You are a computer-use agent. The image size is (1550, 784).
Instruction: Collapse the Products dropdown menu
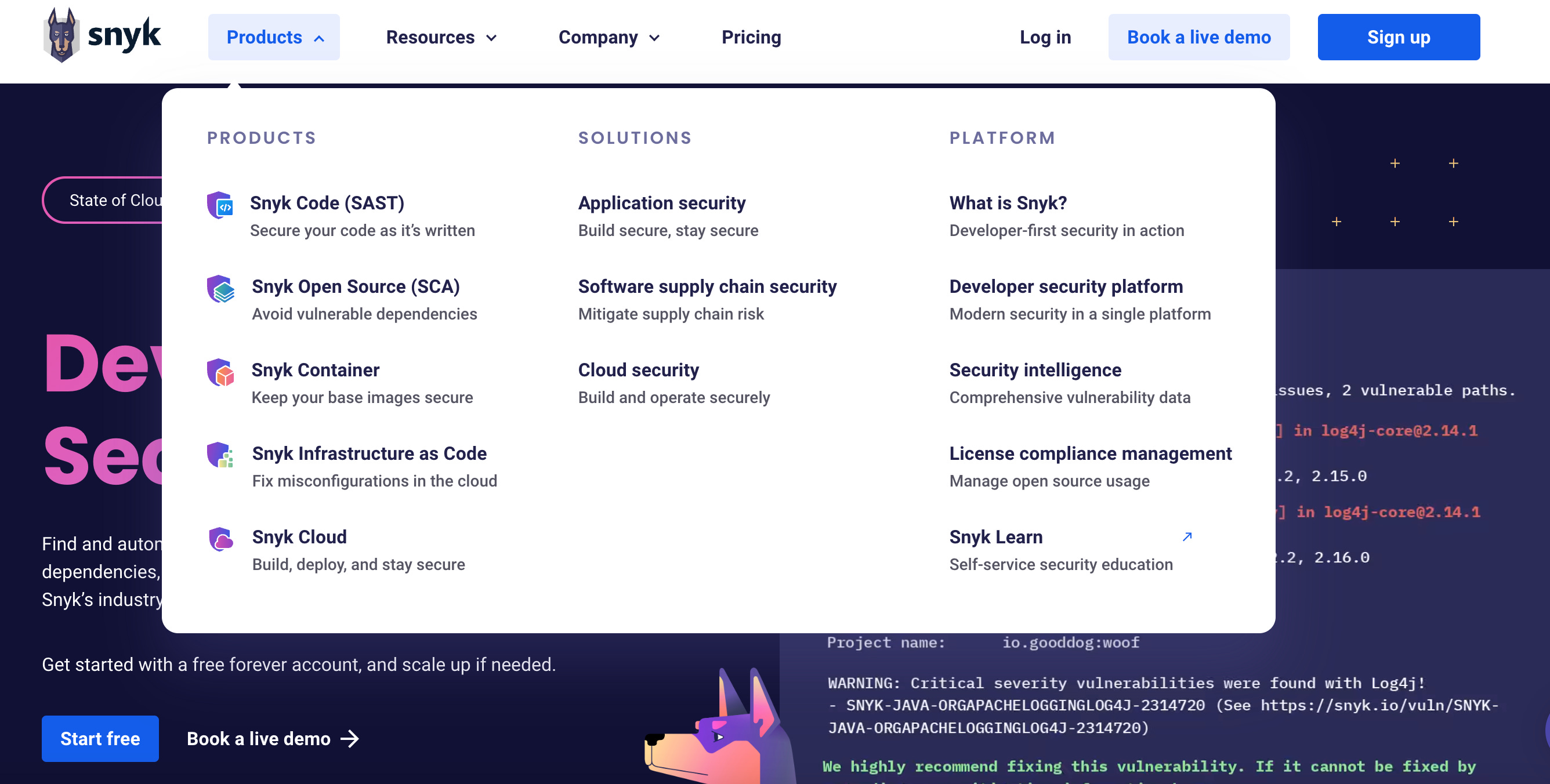click(274, 37)
